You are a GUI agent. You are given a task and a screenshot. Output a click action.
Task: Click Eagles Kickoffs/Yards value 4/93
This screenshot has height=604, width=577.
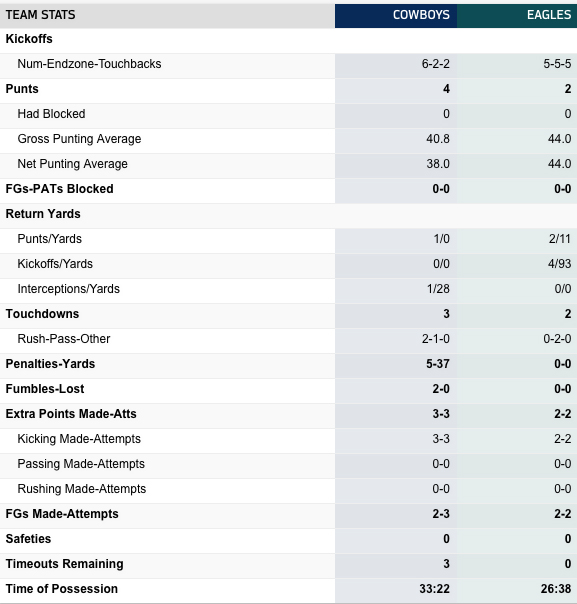click(559, 264)
